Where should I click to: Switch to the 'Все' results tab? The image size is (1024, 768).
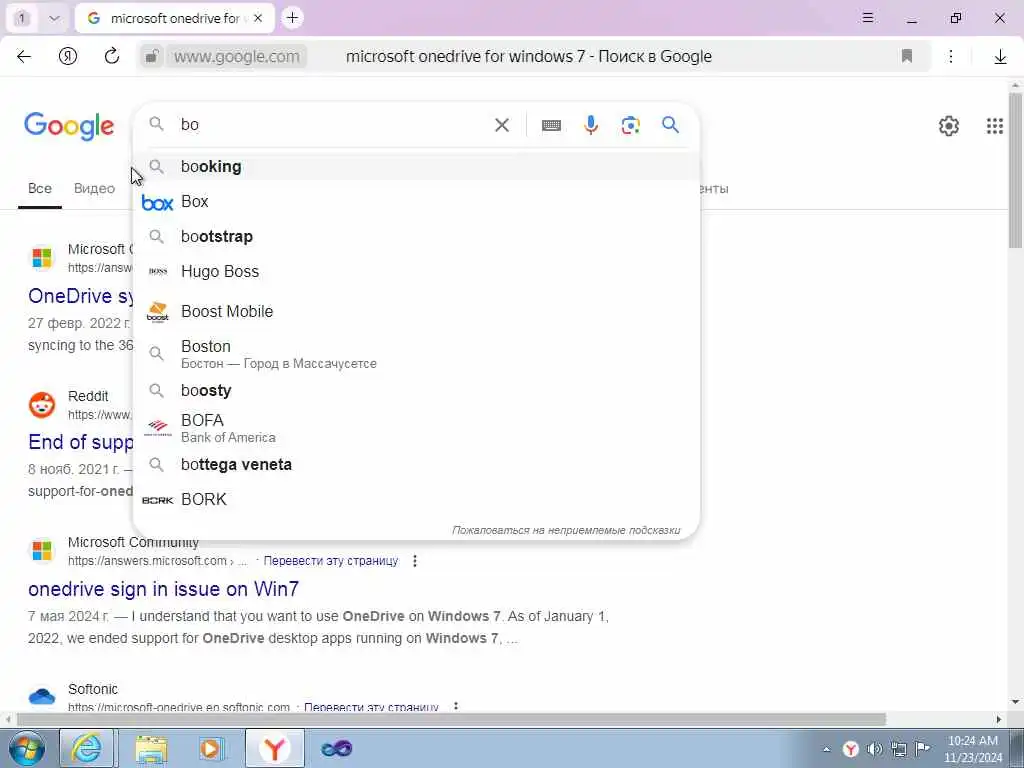click(x=40, y=188)
